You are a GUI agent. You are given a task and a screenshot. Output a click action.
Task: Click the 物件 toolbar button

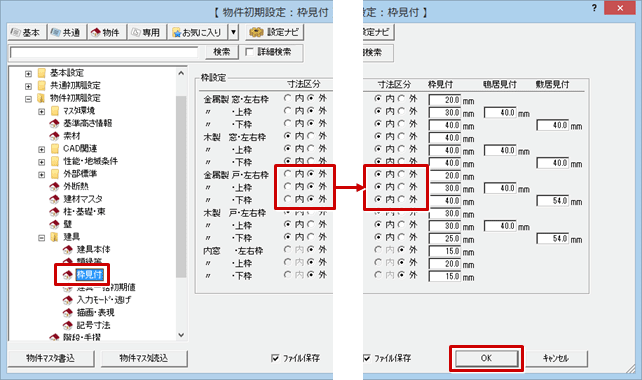(x=106, y=32)
